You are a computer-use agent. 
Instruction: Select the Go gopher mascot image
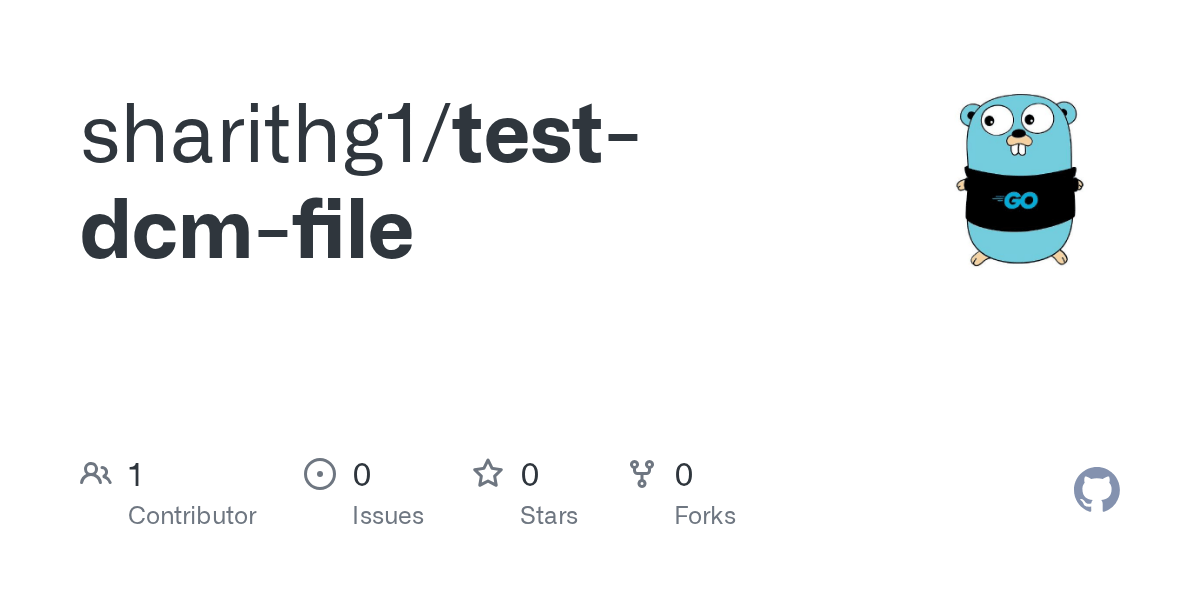(x=1020, y=180)
